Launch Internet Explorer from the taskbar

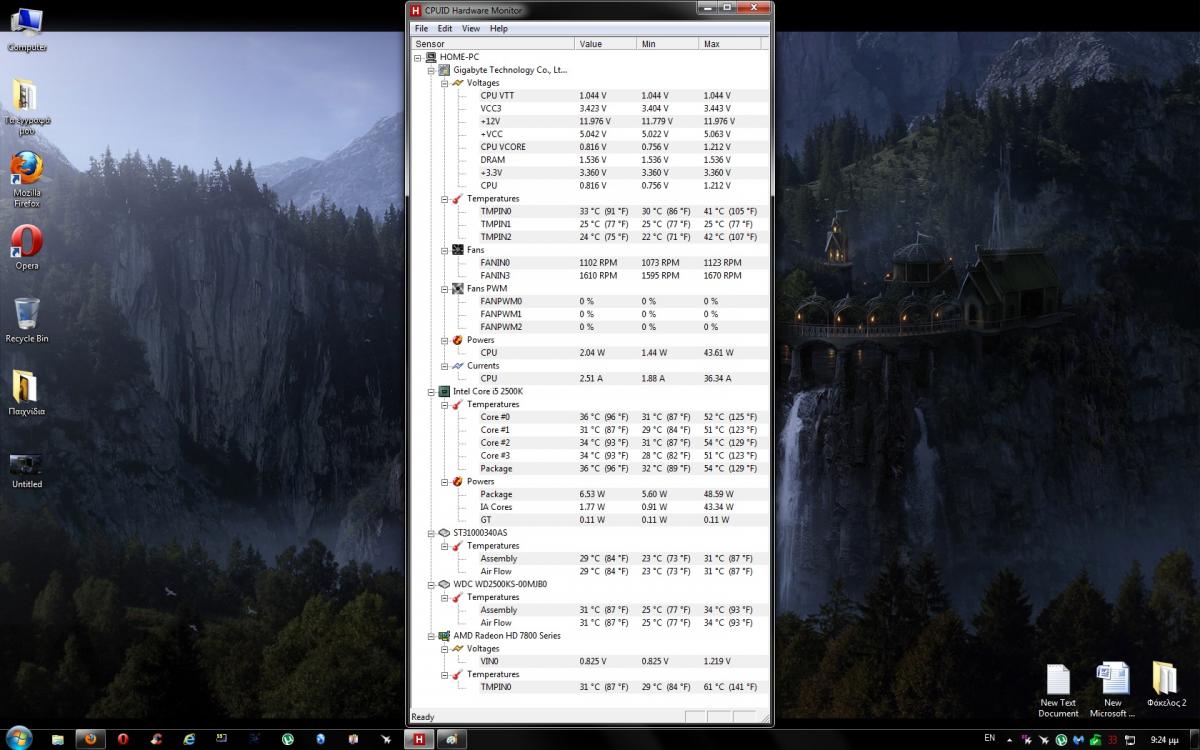pyautogui.click(x=189, y=739)
